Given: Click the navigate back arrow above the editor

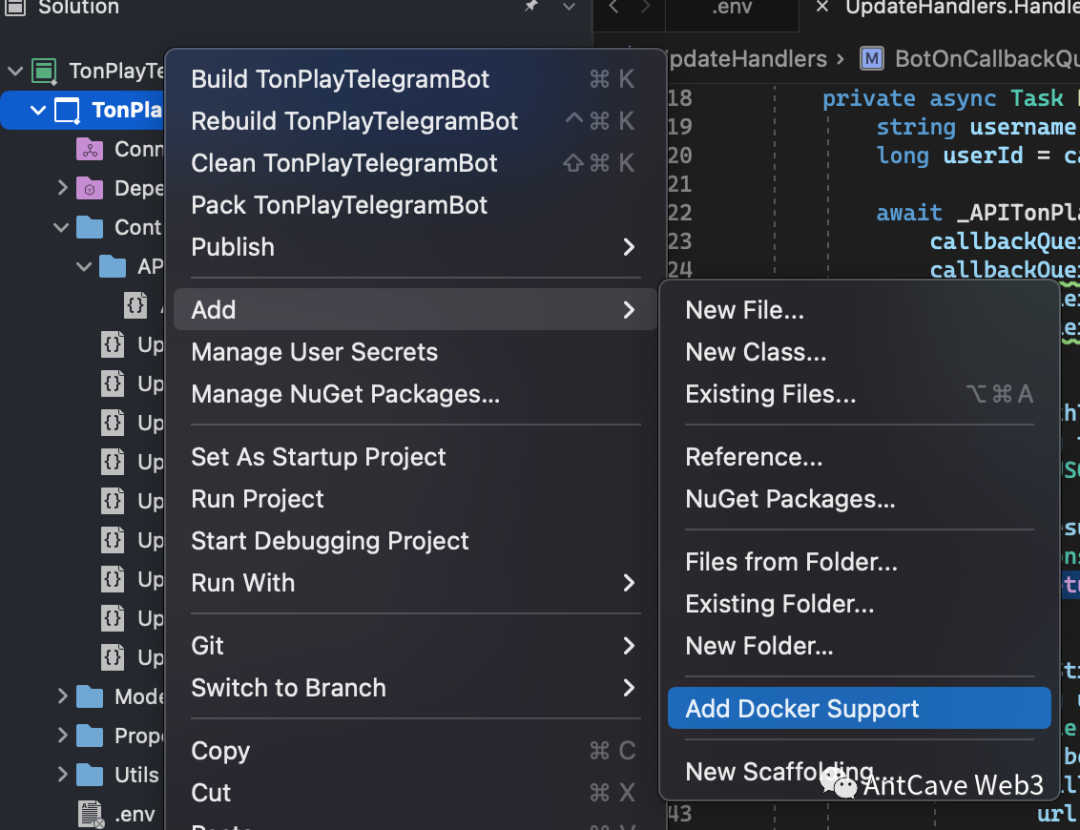Looking at the screenshot, I should (x=614, y=8).
